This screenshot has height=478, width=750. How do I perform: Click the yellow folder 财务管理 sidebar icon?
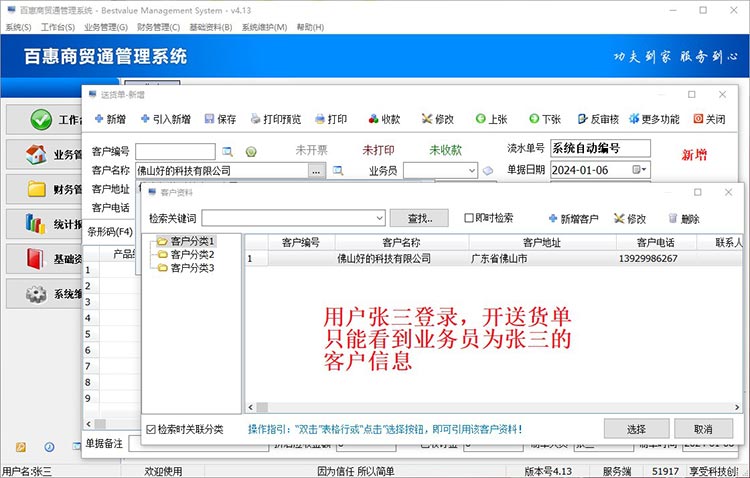click(x=36, y=189)
